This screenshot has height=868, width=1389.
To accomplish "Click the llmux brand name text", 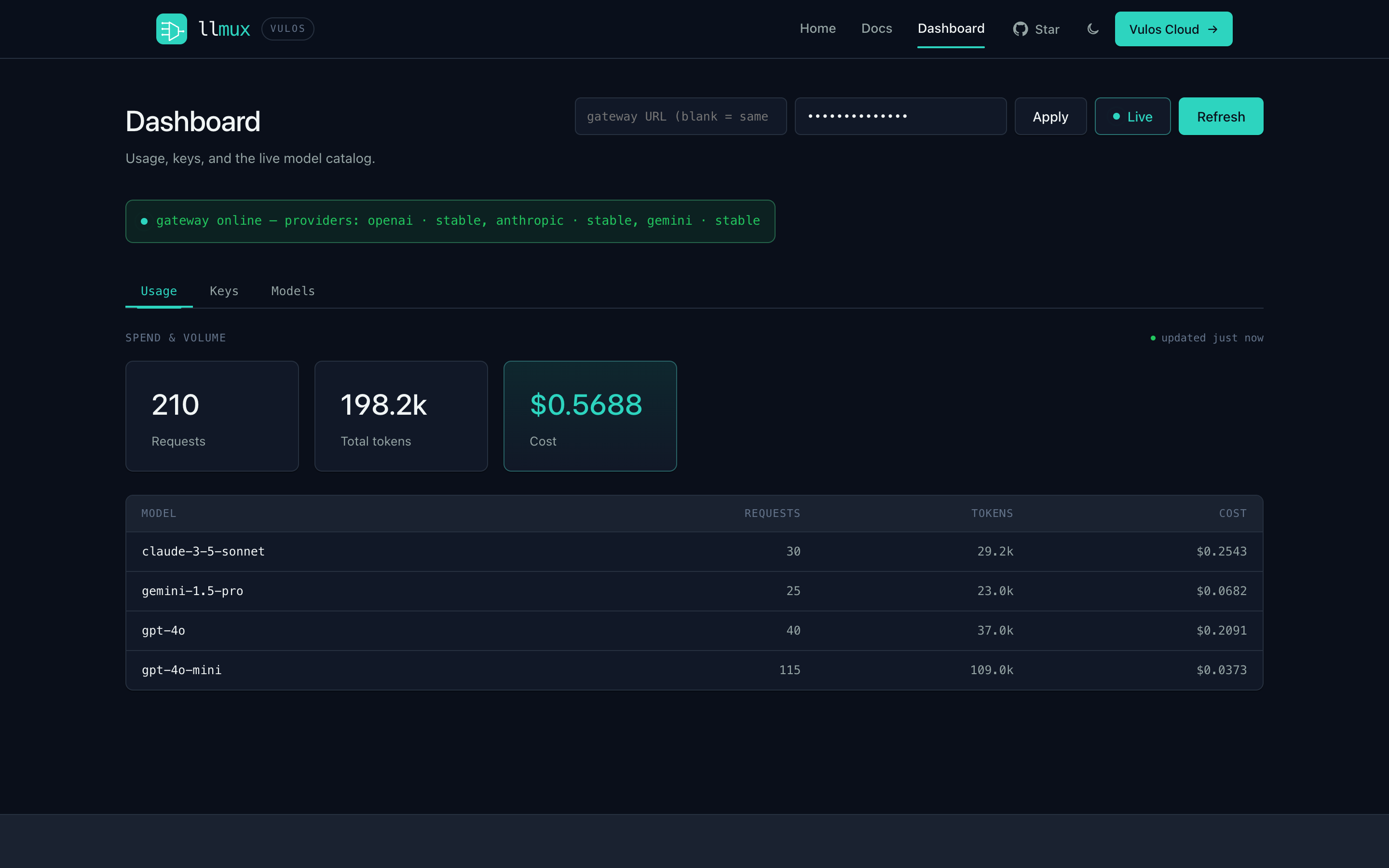I will (224, 29).
